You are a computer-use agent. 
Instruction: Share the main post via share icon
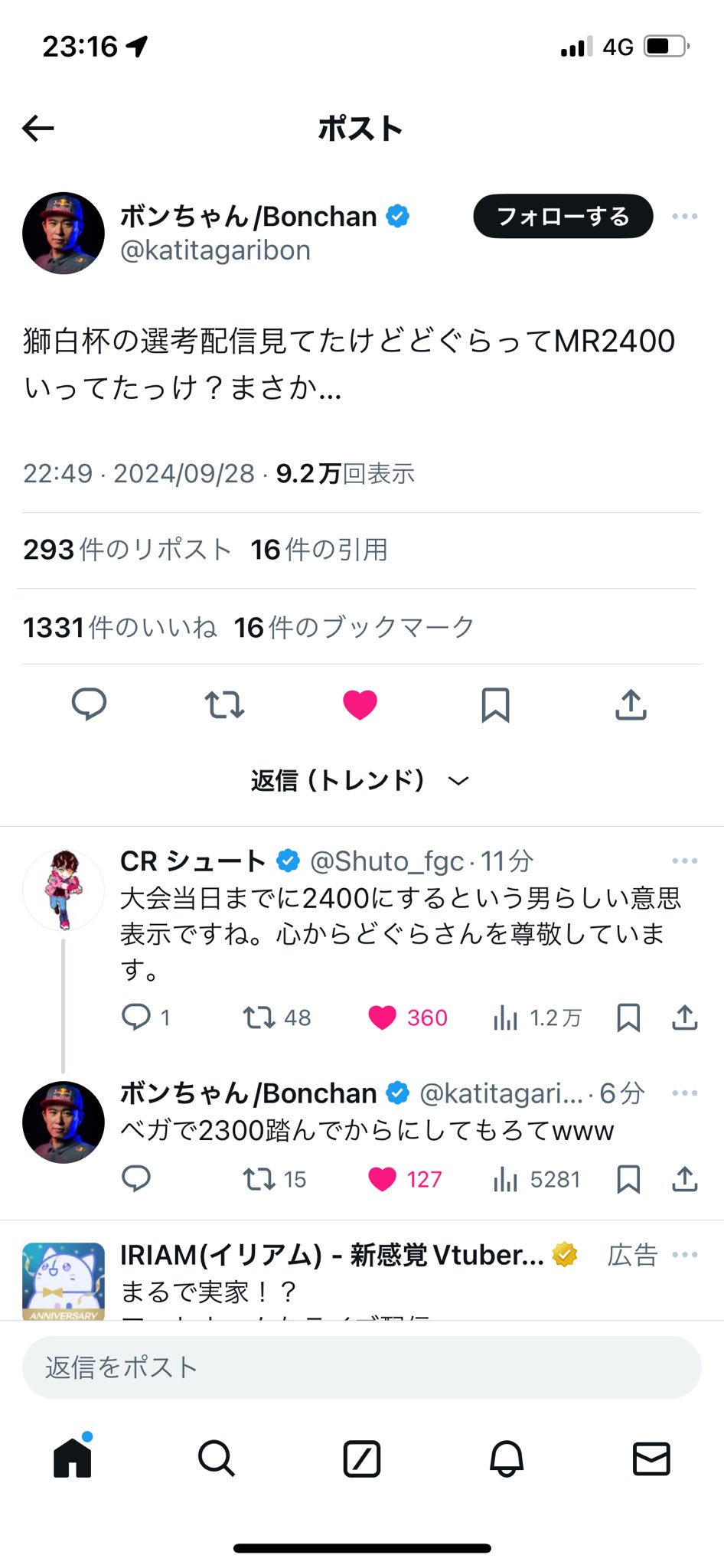pyautogui.click(x=631, y=704)
